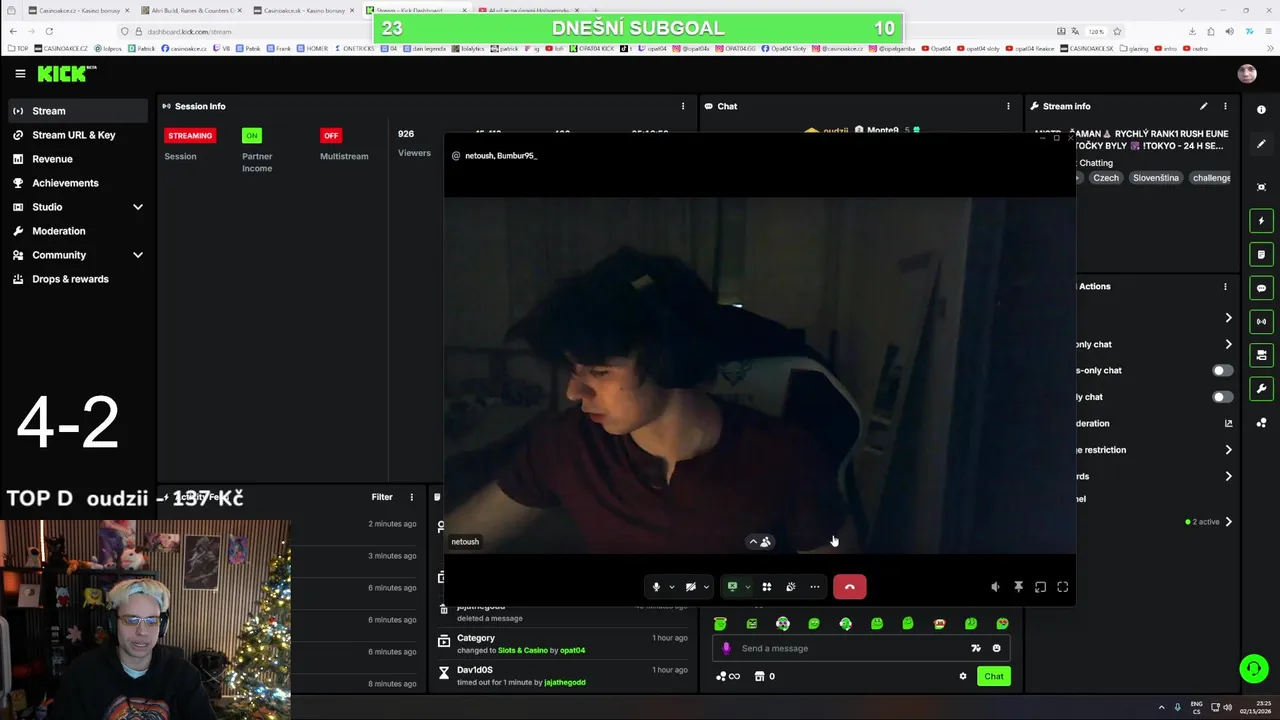Expand the Studio submenu chevron

coord(138,207)
